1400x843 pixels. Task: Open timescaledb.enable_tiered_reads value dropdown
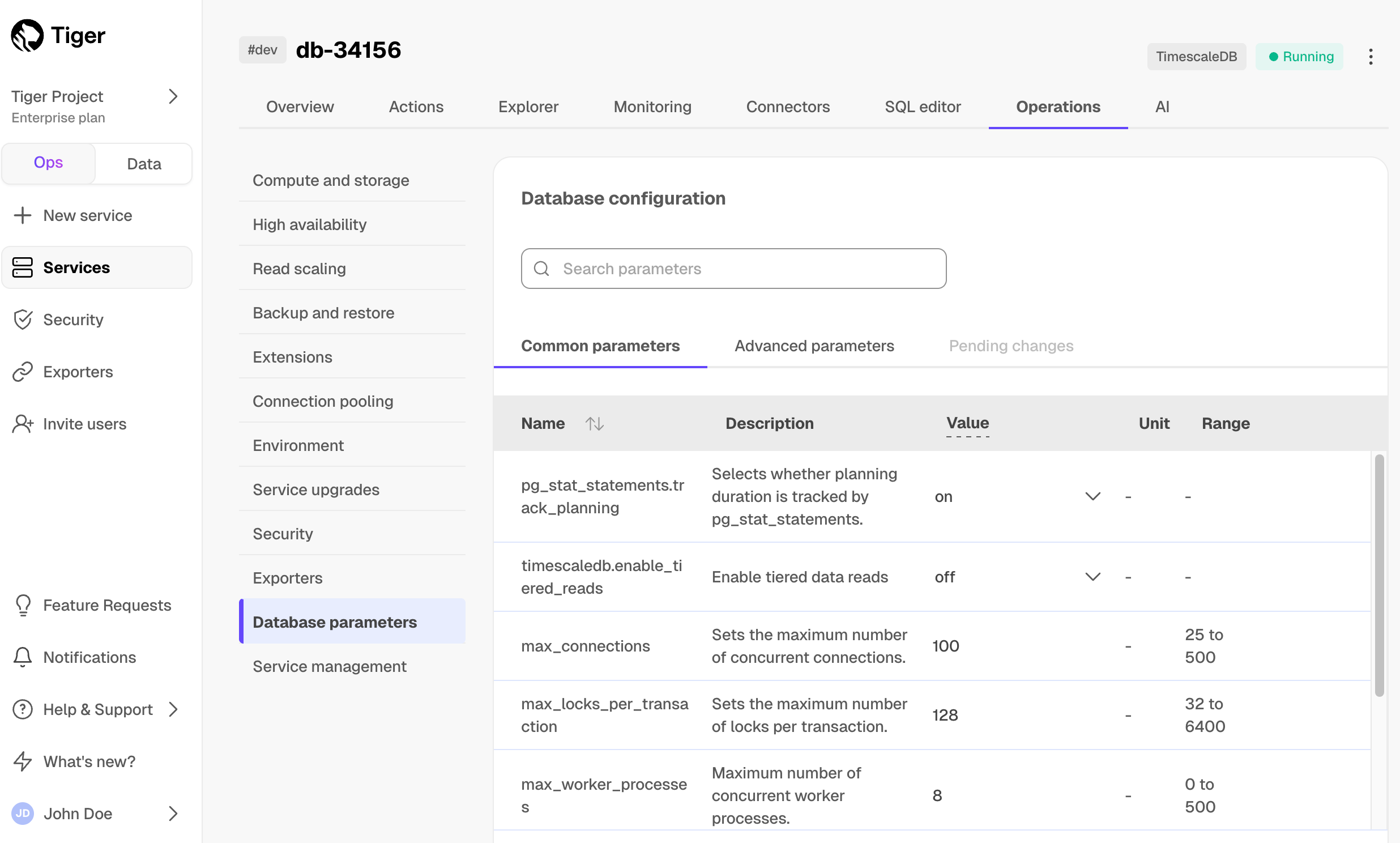click(x=1092, y=577)
